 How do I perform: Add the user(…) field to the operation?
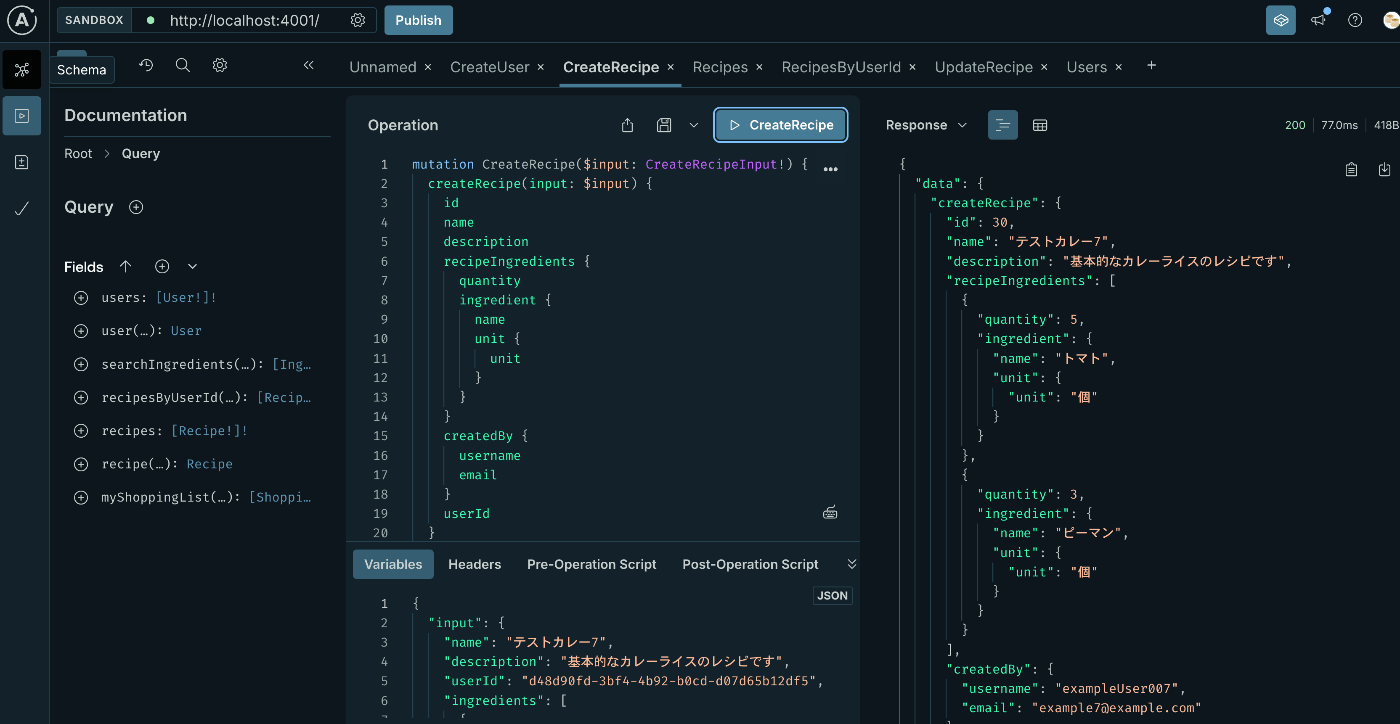click(x=81, y=331)
